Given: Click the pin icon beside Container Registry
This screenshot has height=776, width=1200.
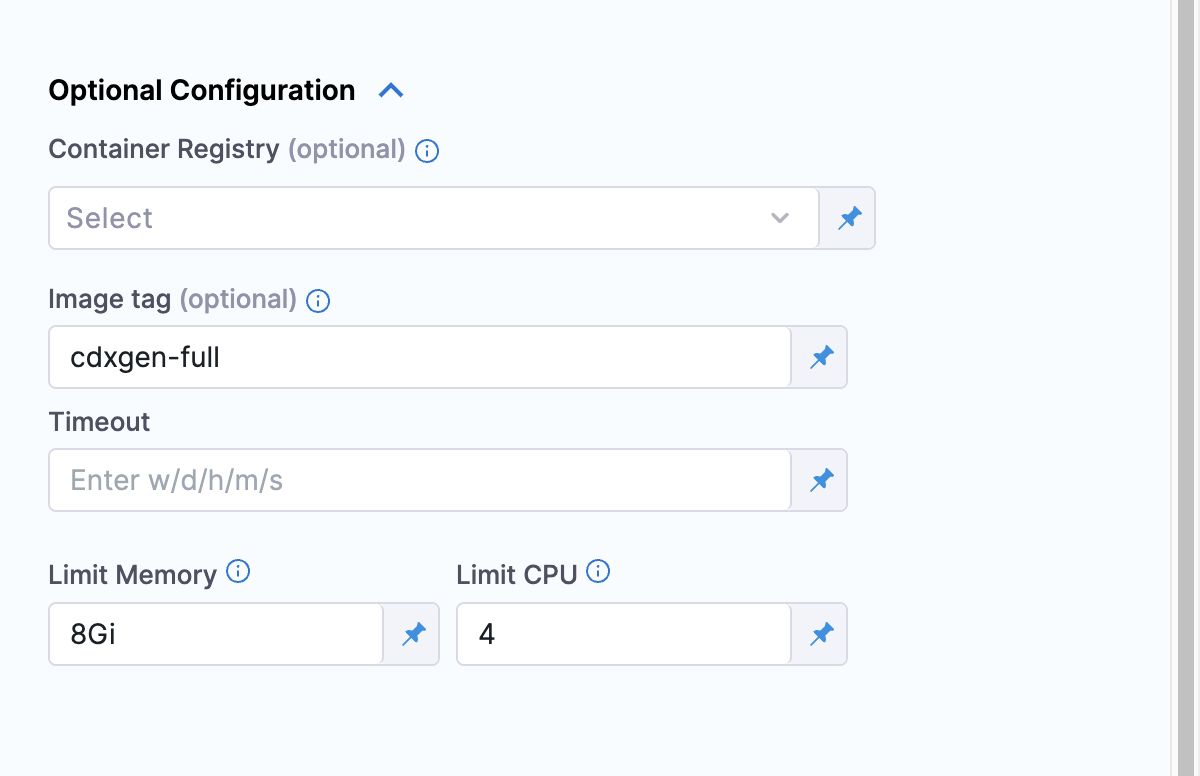Looking at the screenshot, I should [x=849, y=218].
